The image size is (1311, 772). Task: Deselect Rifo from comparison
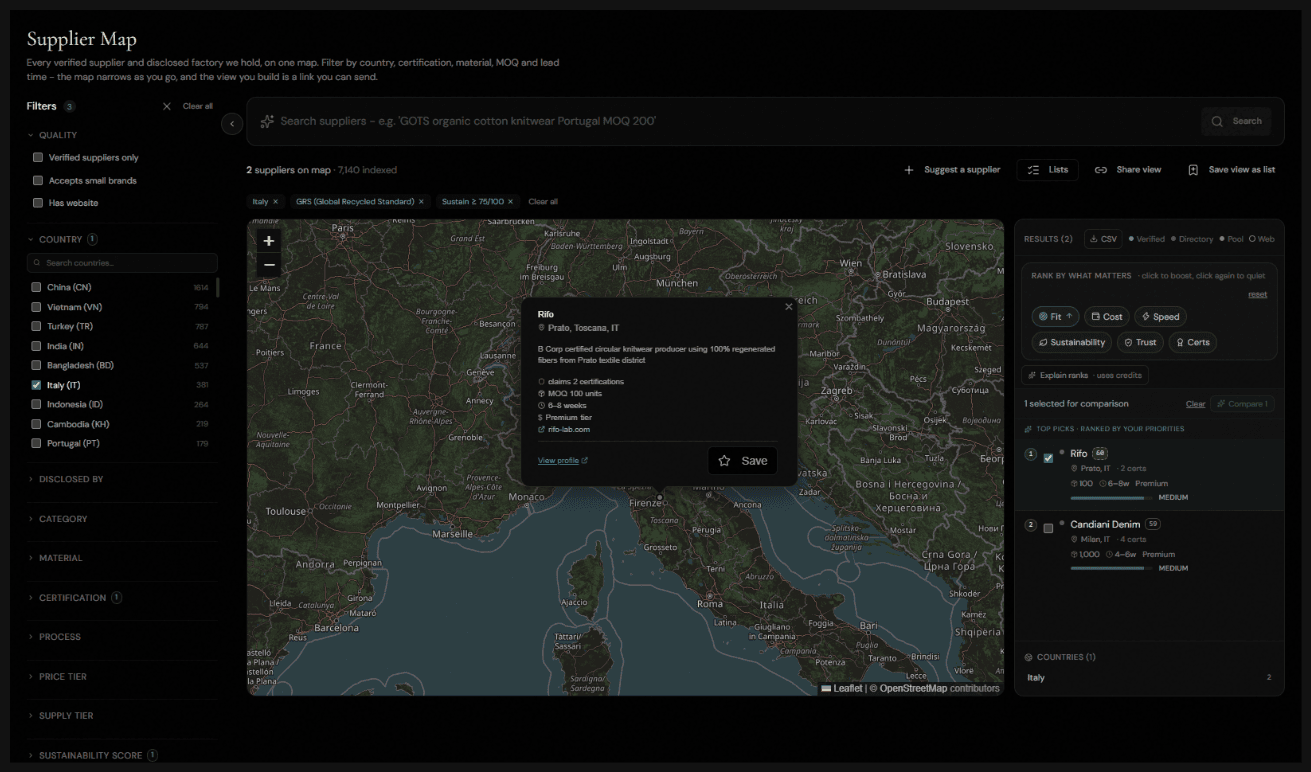click(x=1048, y=458)
